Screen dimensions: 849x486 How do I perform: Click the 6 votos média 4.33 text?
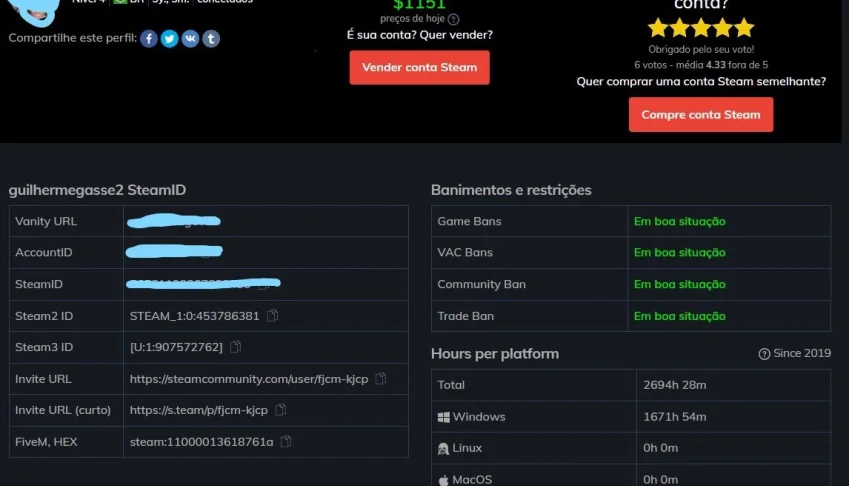pyautogui.click(x=701, y=65)
